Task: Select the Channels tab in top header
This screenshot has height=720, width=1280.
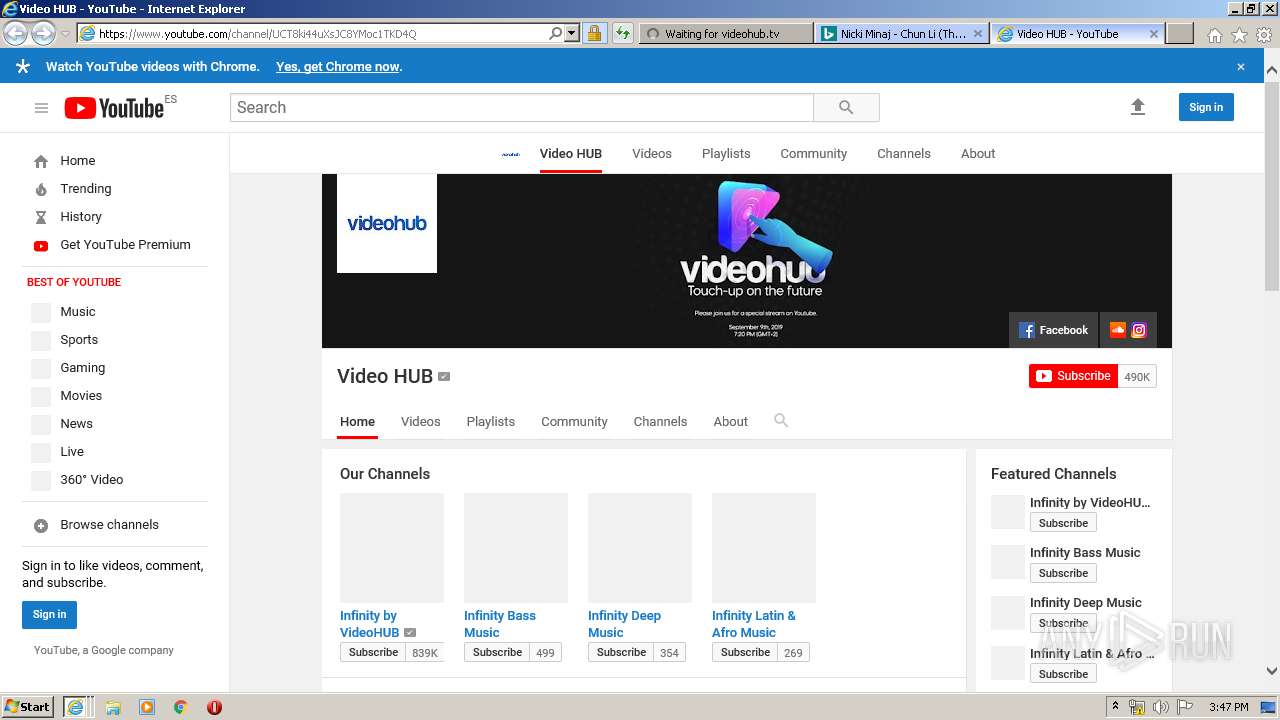Action: (904, 154)
